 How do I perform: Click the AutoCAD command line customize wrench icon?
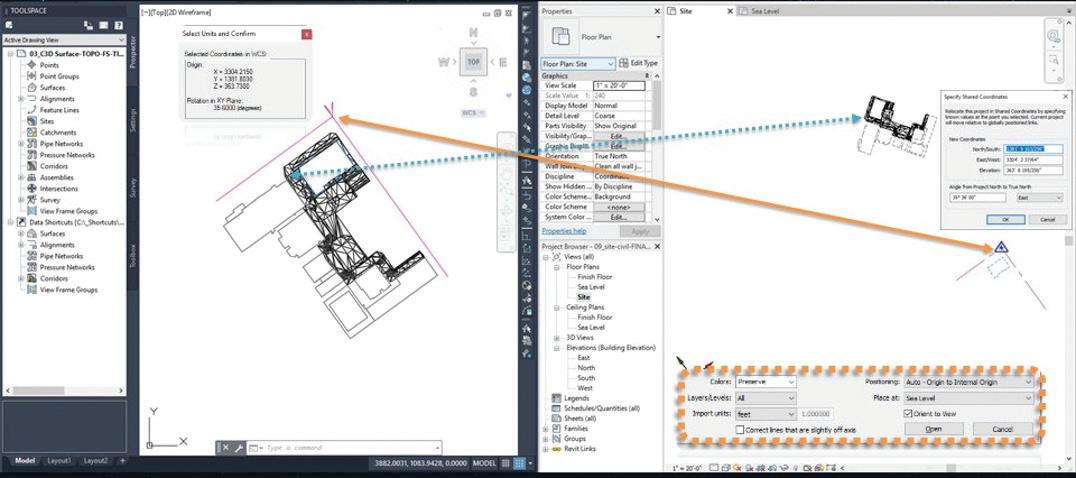pyautogui.click(x=239, y=448)
